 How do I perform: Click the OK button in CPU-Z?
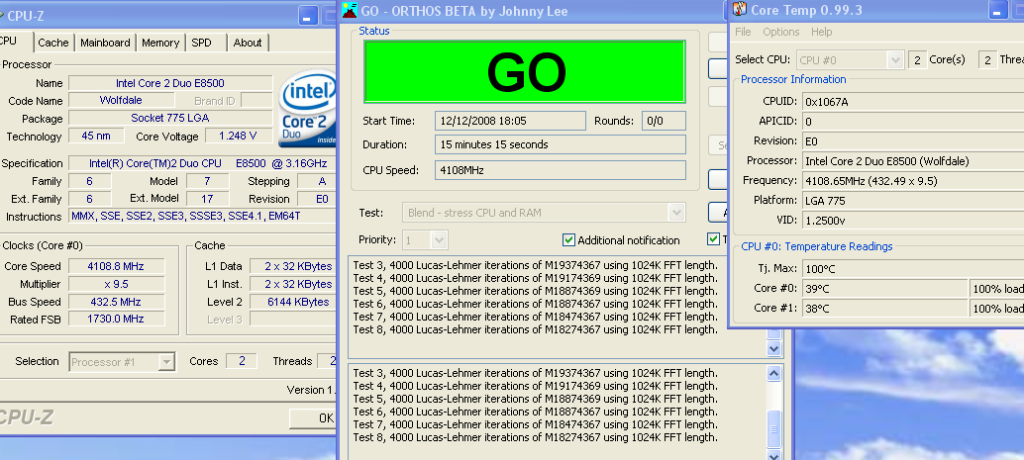[313, 418]
